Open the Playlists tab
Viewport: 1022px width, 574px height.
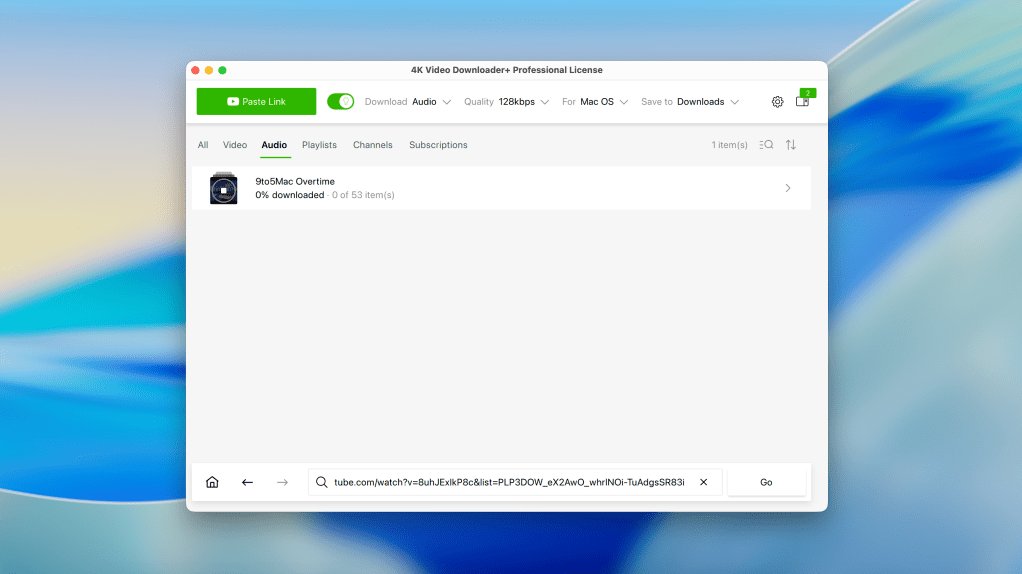pos(319,145)
